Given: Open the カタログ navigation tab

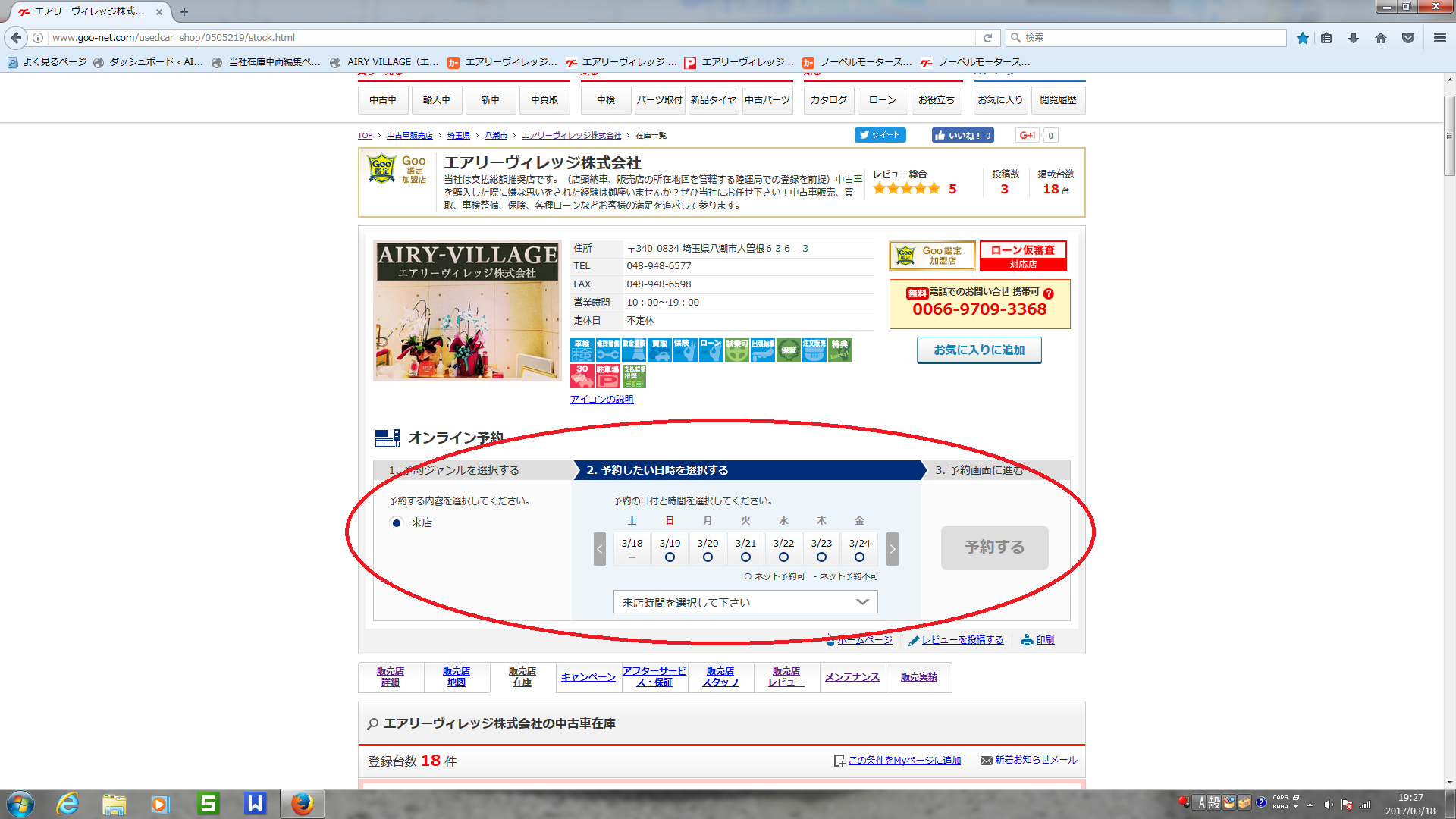Looking at the screenshot, I should pos(829,100).
